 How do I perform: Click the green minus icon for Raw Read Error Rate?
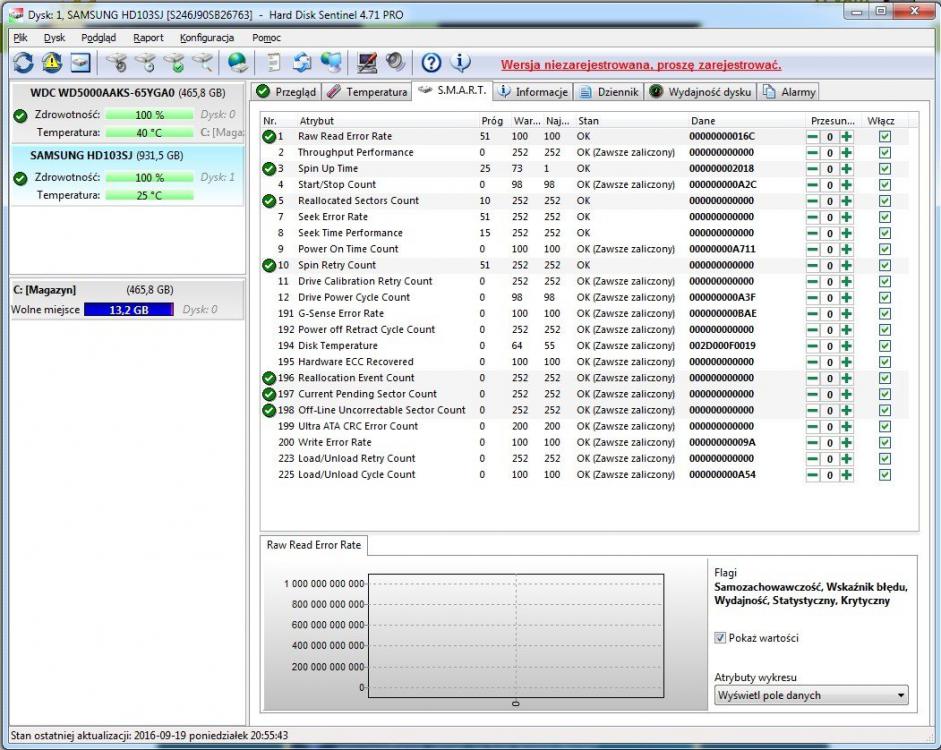click(x=813, y=137)
